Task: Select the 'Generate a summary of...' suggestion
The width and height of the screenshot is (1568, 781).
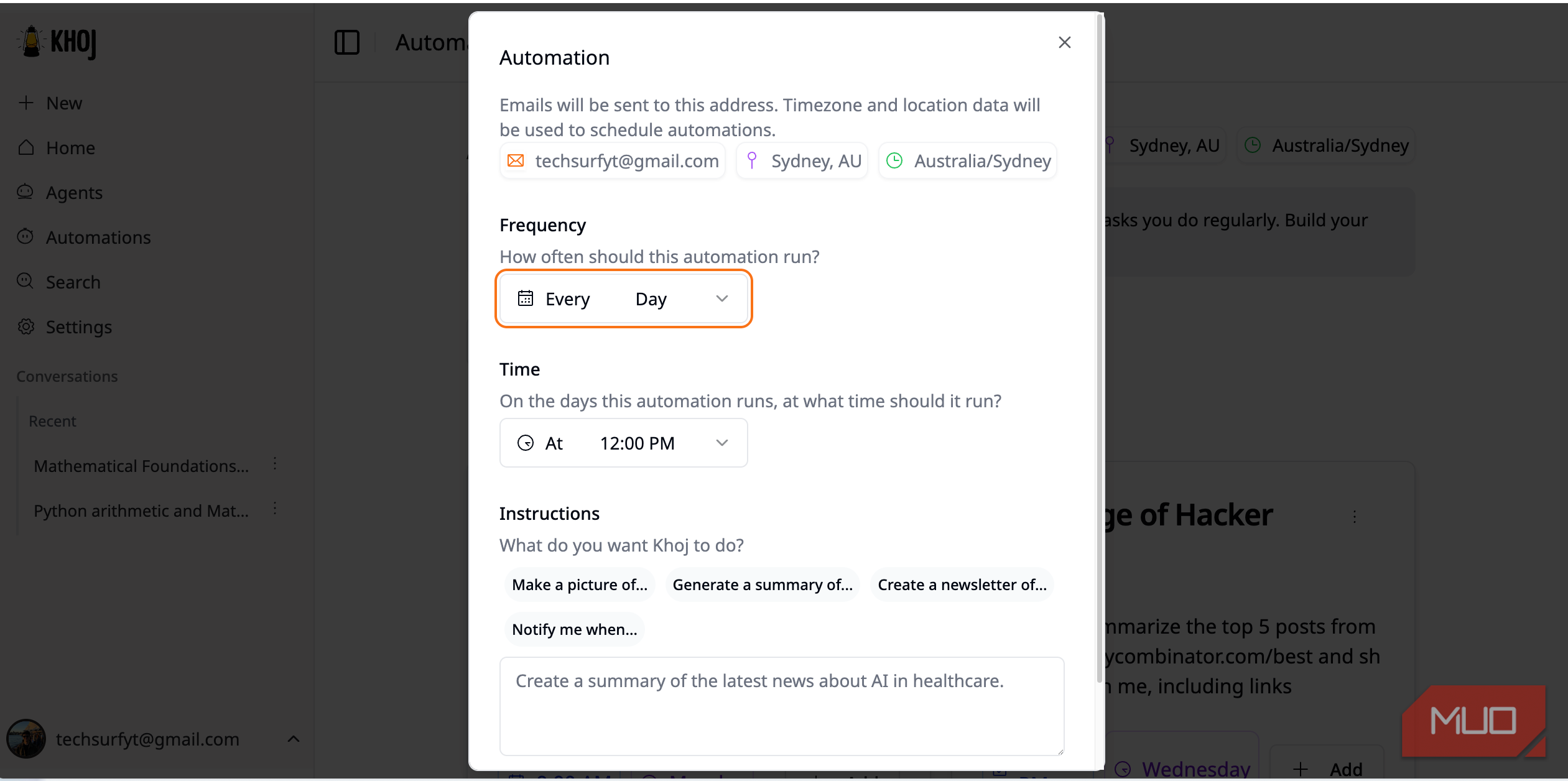Action: [762, 585]
